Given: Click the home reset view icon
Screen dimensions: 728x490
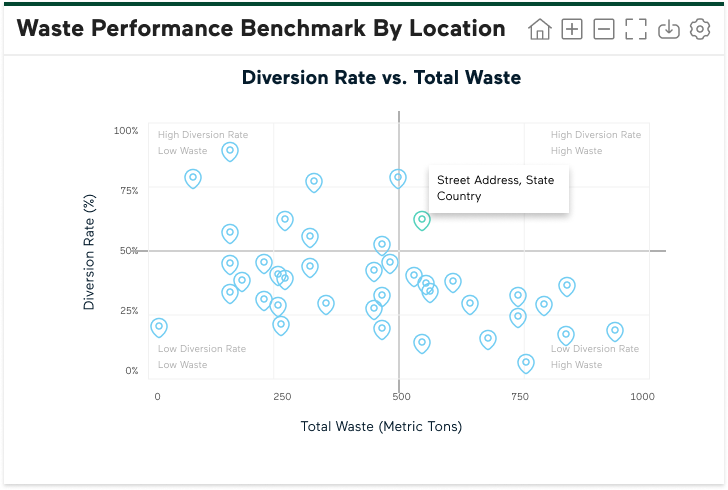Looking at the screenshot, I should pyautogui.click(x=540, y=29).
